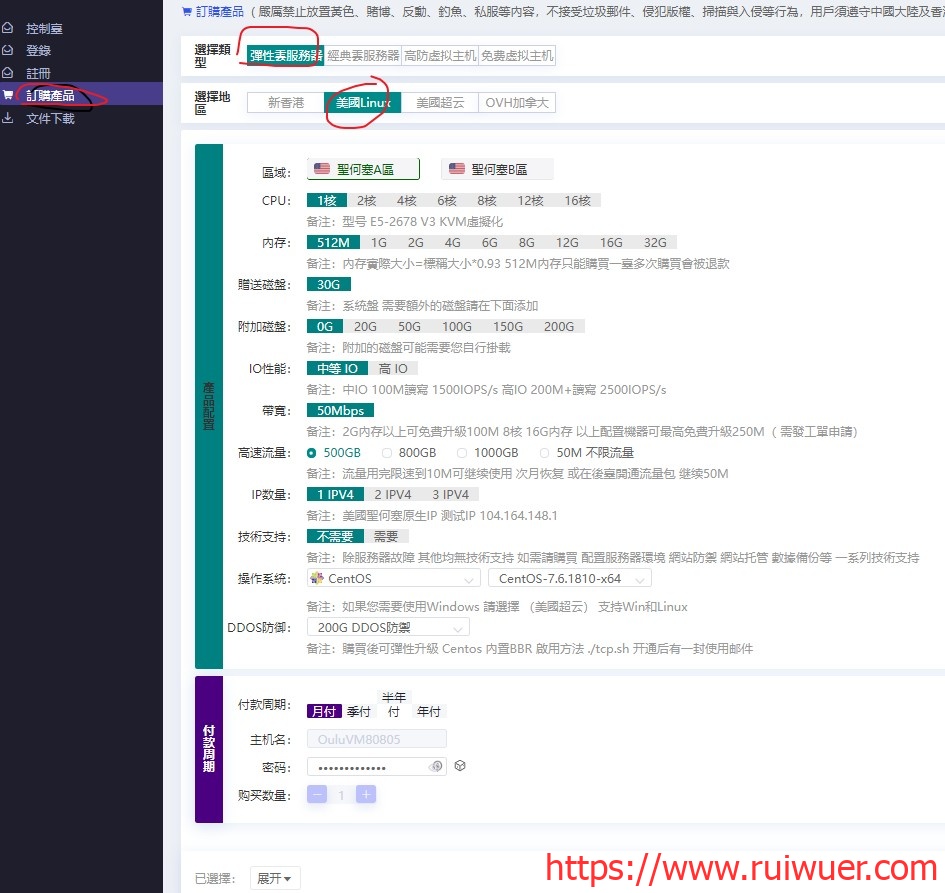Click the 註冊 icon in sidebar
This screenshot has height=893, width=945.
(x=8, y=73)
